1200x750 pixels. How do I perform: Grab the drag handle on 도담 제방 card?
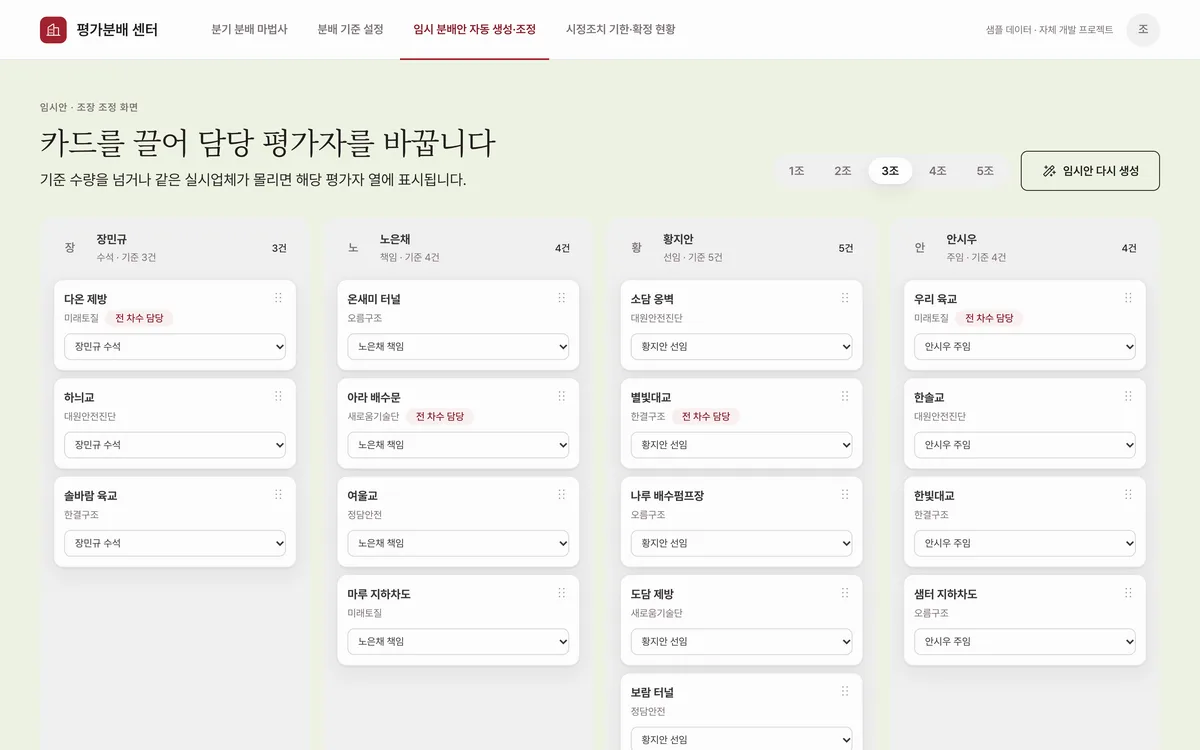[845, 593]
